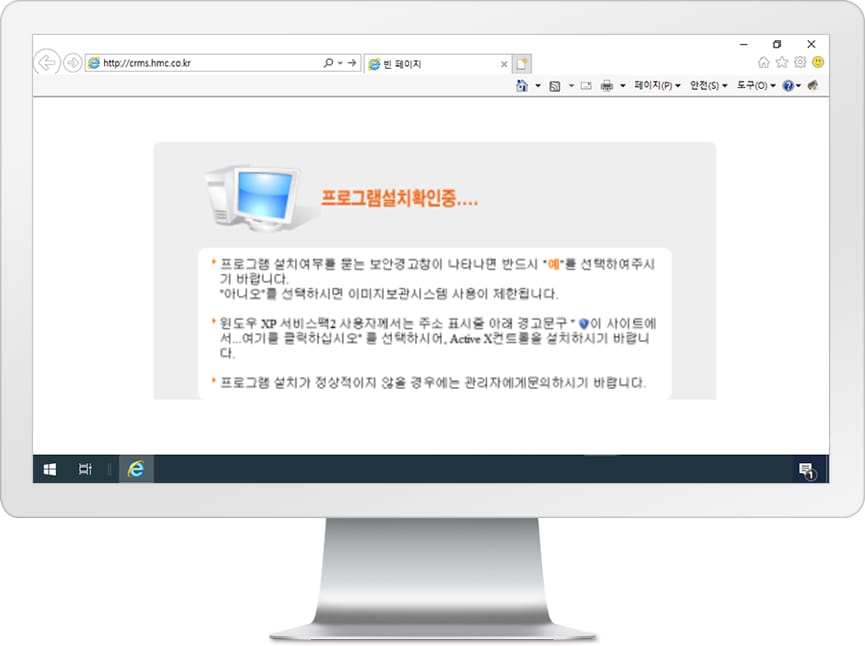
Task: Close the 빈 페이지 tab
Action: click(x=504, y=64)
